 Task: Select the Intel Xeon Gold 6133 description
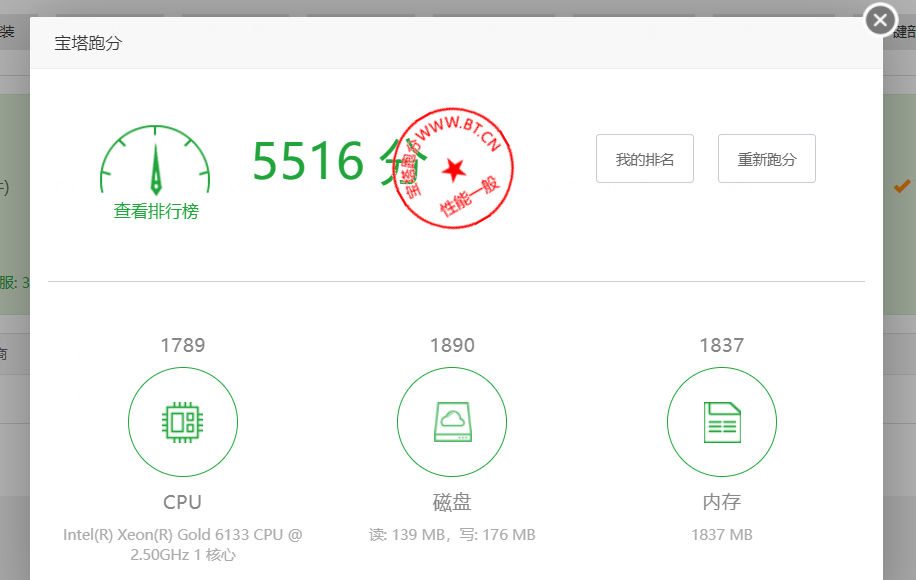[x=183, y=544]
